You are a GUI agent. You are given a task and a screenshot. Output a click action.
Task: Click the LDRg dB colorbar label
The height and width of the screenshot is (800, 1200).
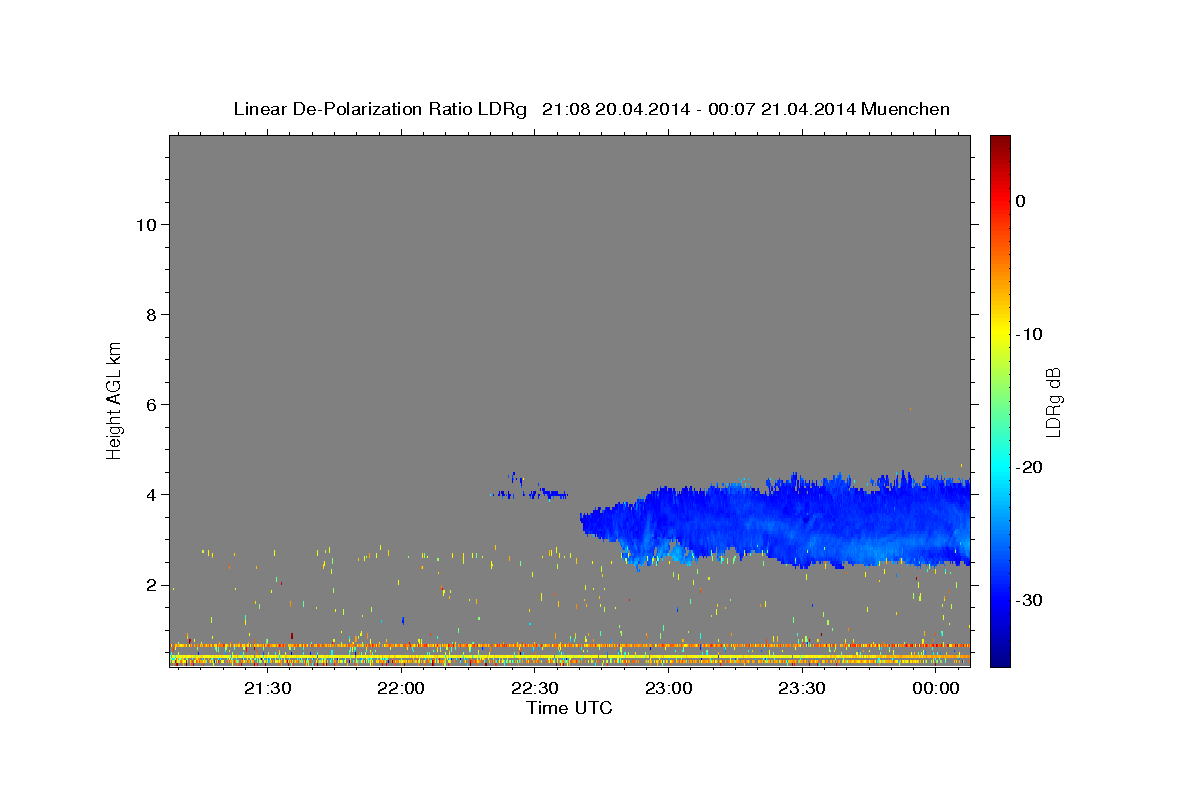(x=1053, y=401)
